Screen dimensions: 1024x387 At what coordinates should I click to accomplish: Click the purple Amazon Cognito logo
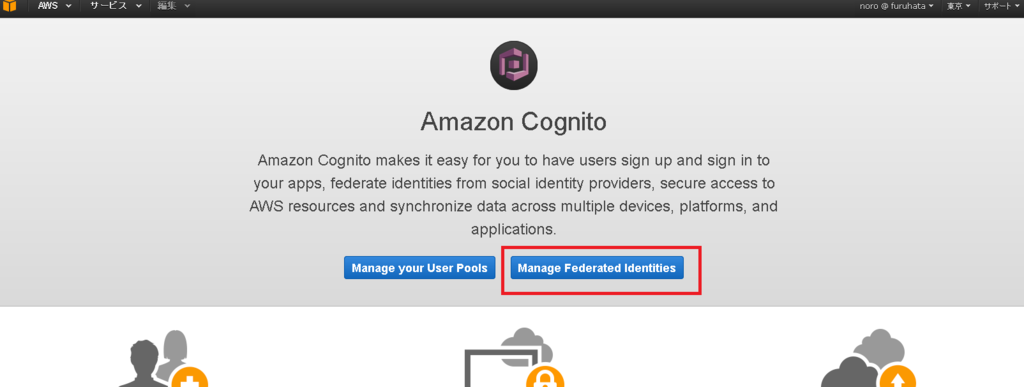click(x=513, y=66)
